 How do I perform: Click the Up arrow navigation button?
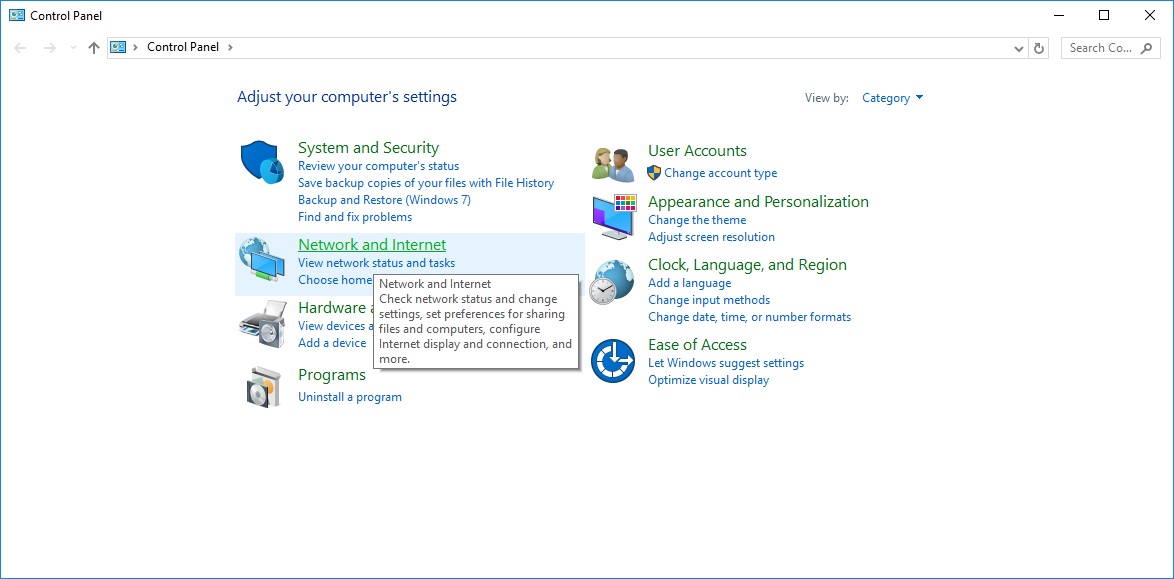click(94, 47)
